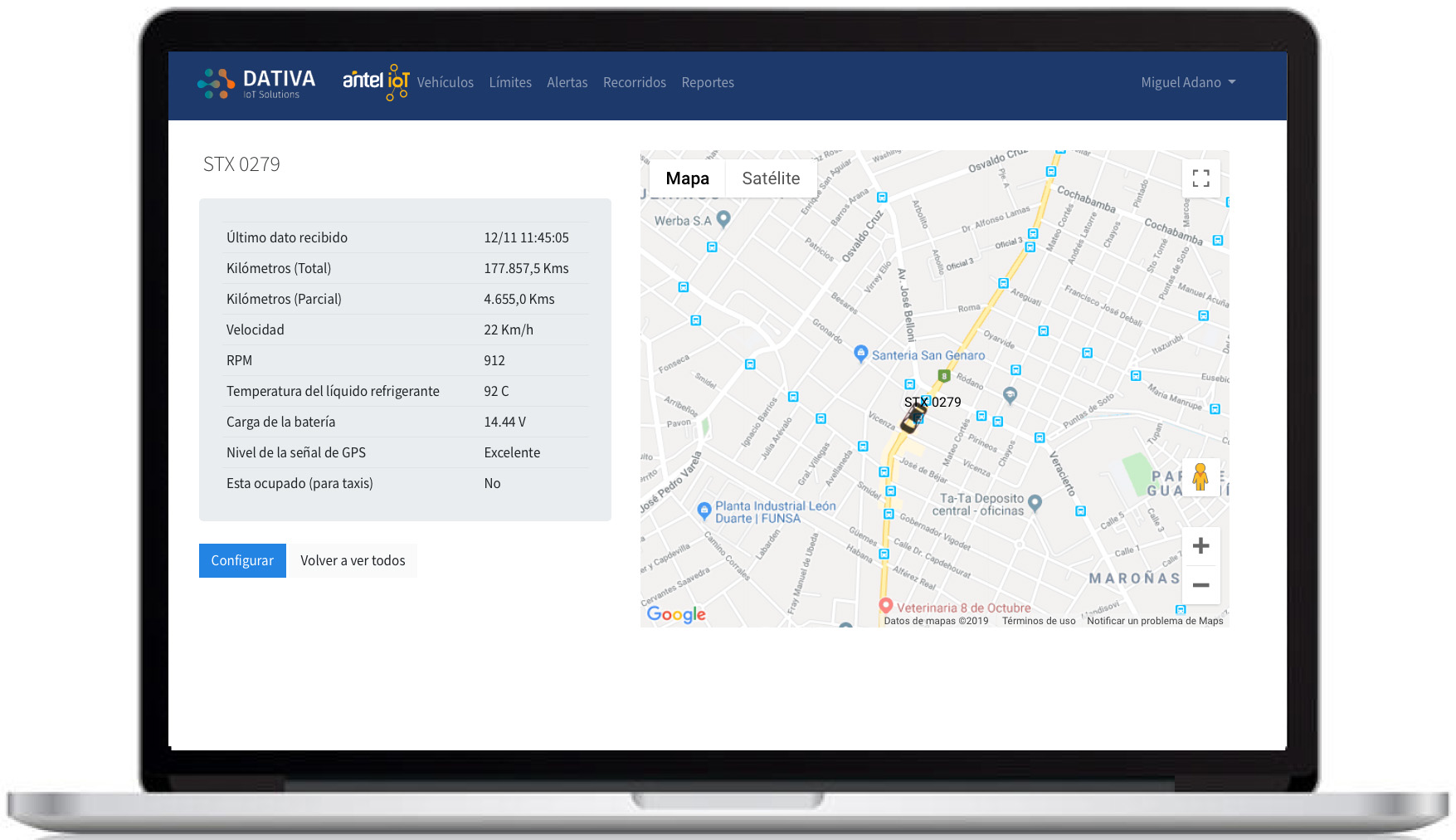Screen dimensions: 1456x840
Task: Open the Recorridos menu item
Action: point(635,82)
